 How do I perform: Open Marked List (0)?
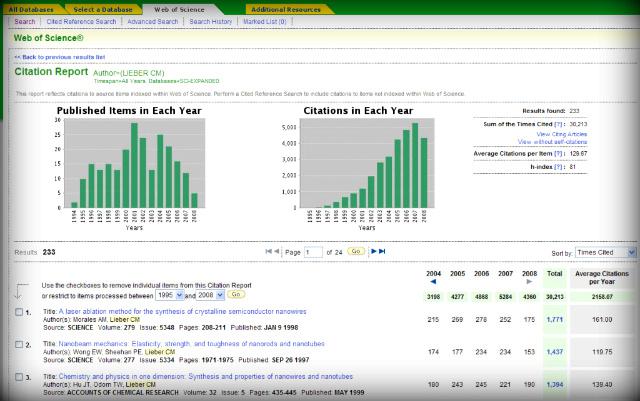265,22
